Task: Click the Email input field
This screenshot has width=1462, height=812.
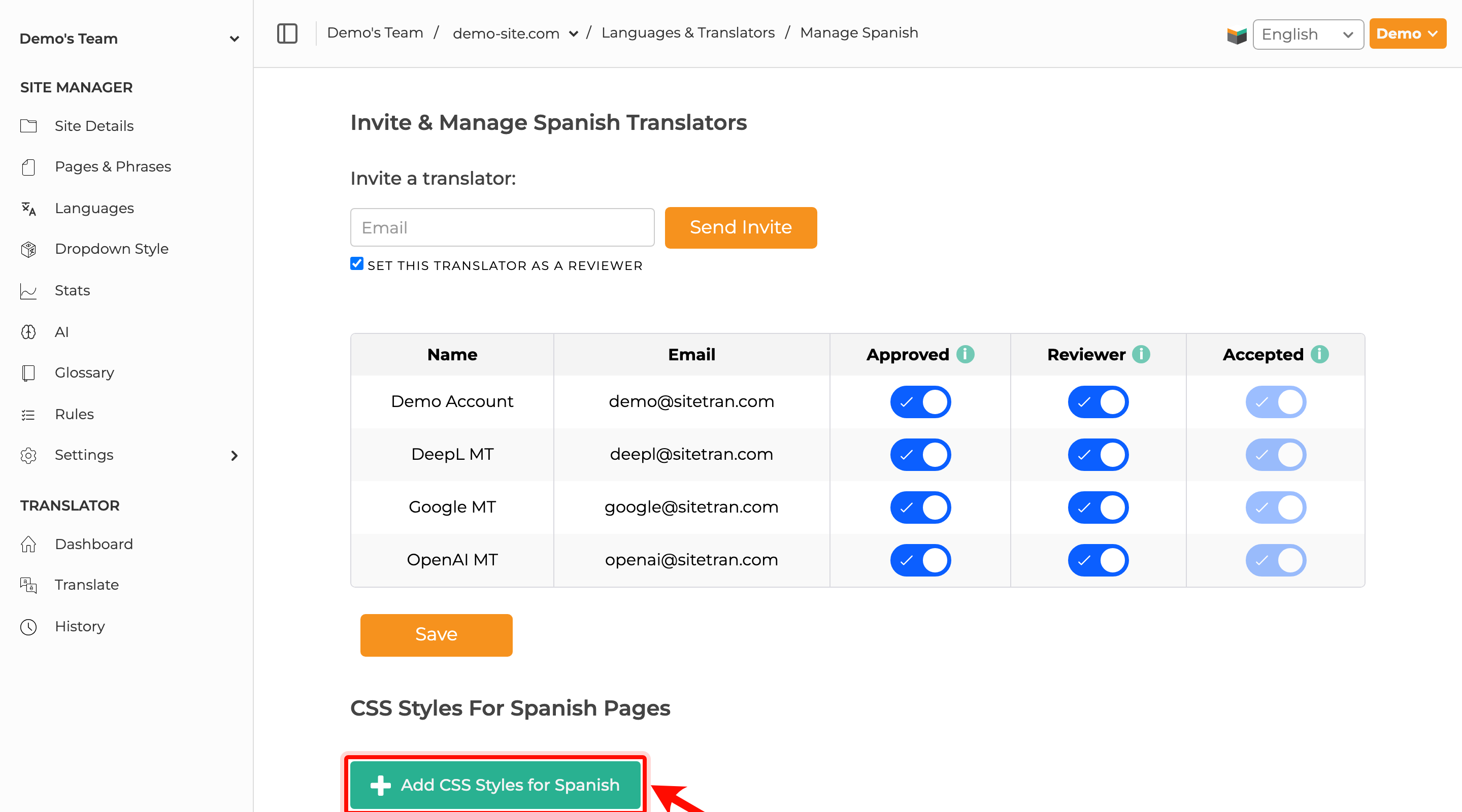Action: (x=502, y=227)
